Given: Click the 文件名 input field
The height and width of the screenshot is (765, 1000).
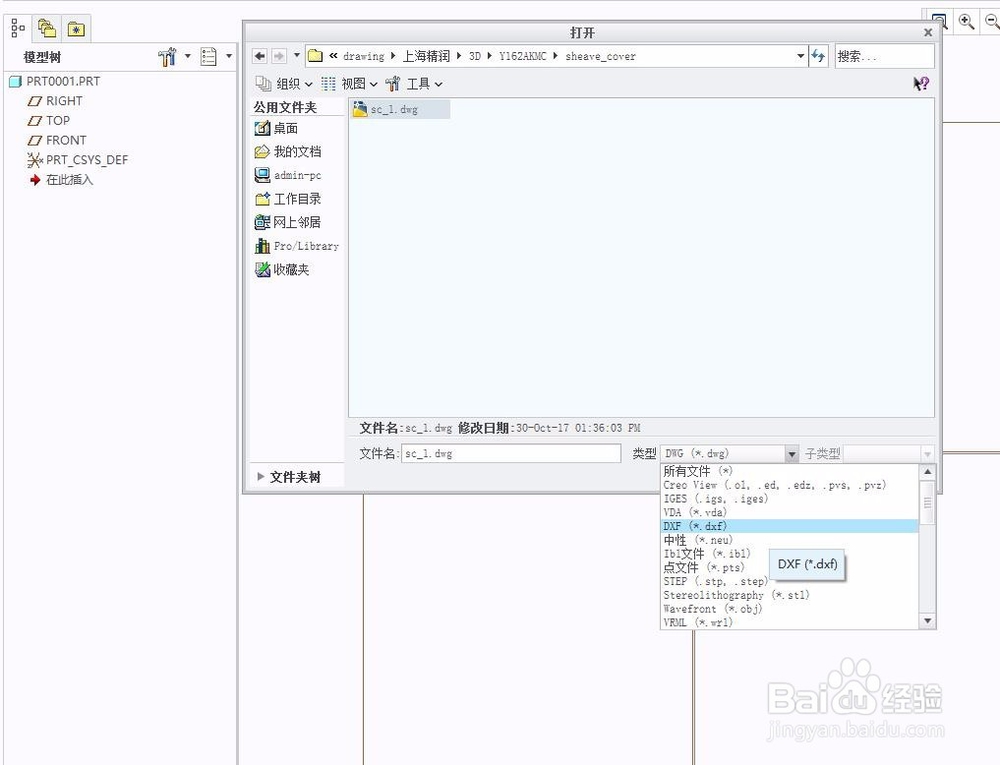Looking at the screenshot, I should coord(511,453).
